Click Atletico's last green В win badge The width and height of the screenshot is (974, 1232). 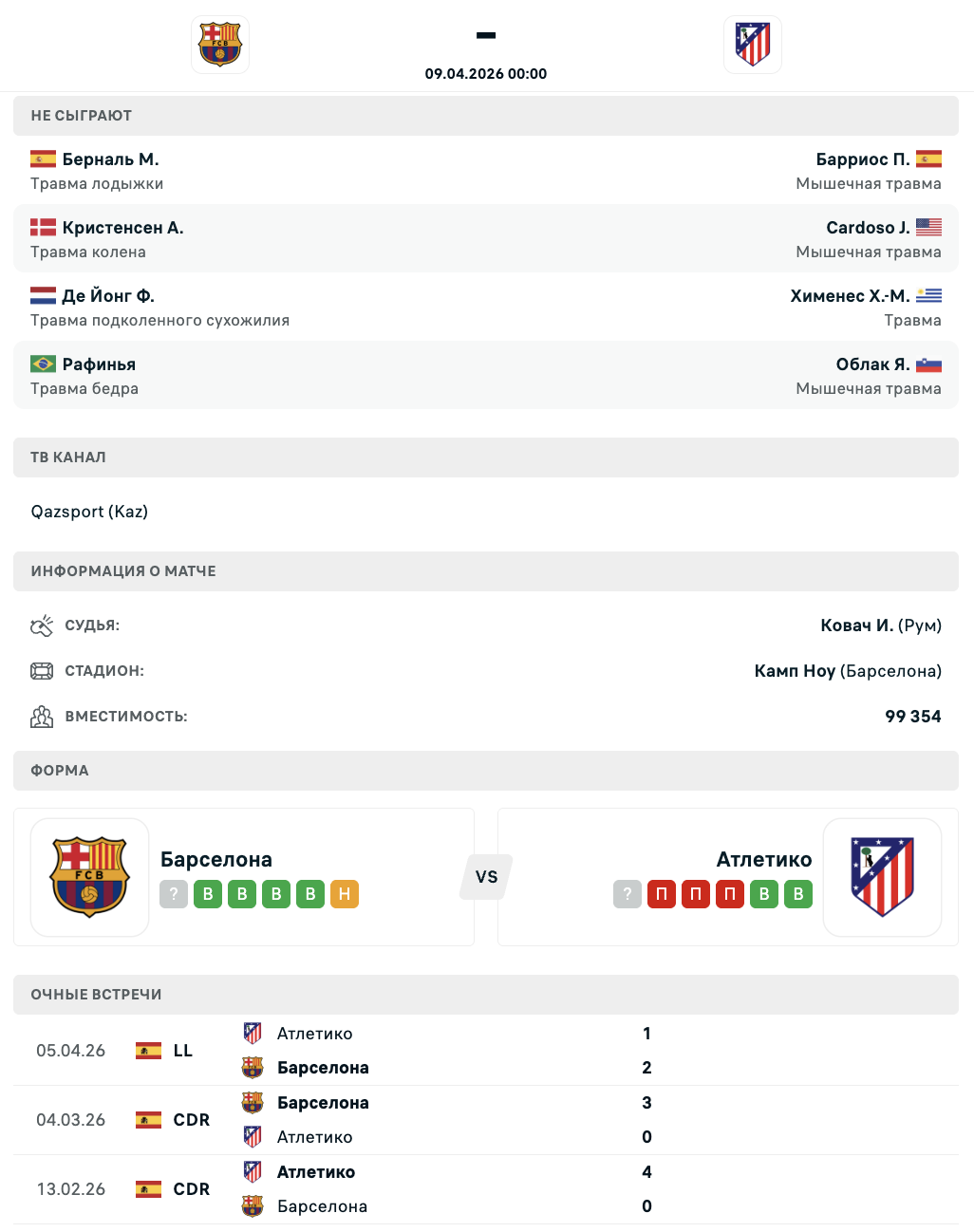tap(798, 894)
